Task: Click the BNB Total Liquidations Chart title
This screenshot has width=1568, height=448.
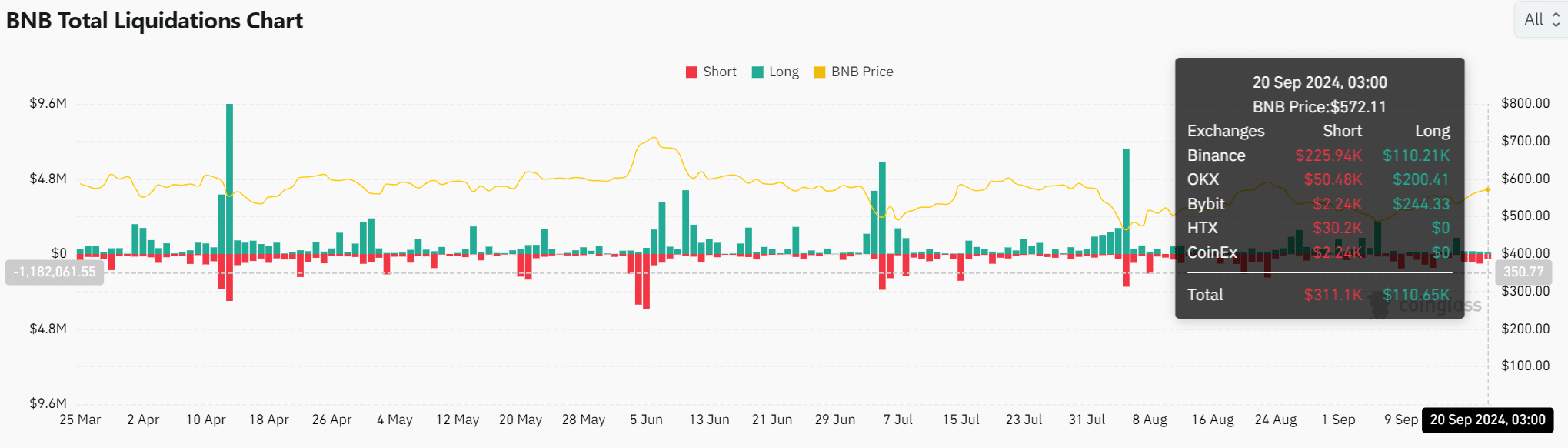Action: click(x=154, y=21)
